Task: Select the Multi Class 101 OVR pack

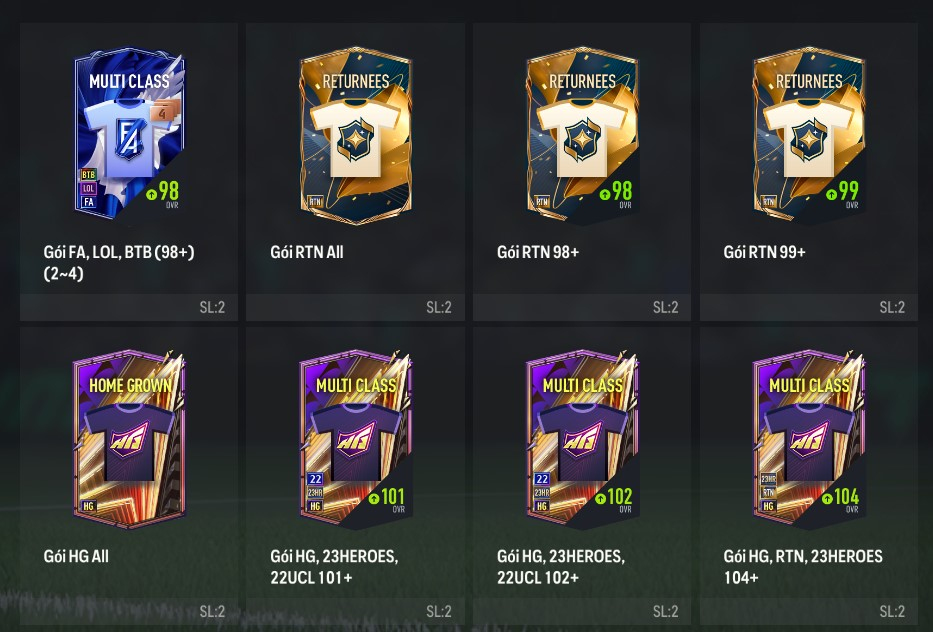Action: 356,439
